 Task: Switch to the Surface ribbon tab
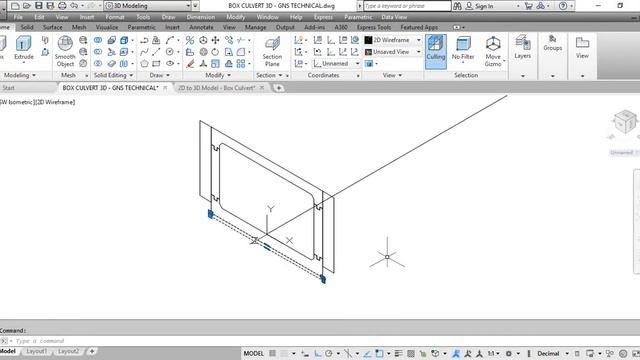[x=53, y=27]
